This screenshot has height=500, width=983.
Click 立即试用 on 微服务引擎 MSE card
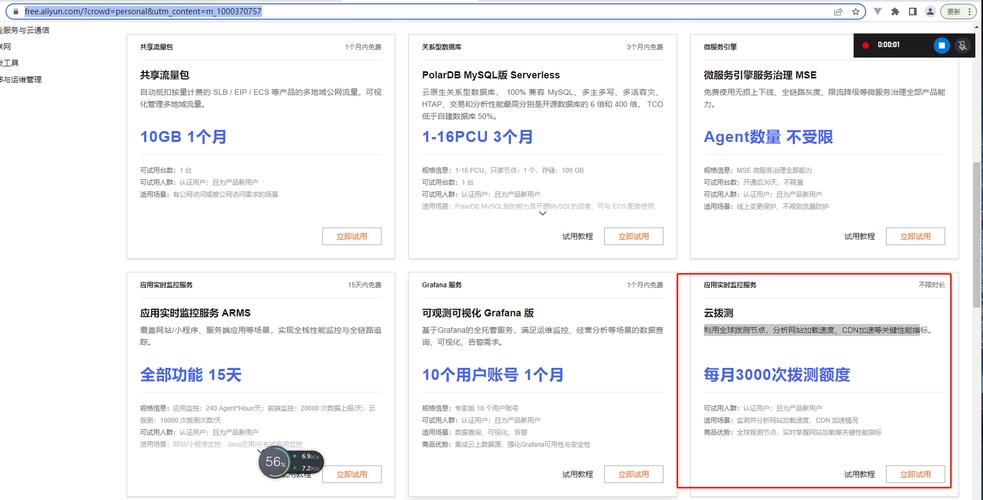coord(915,236)
